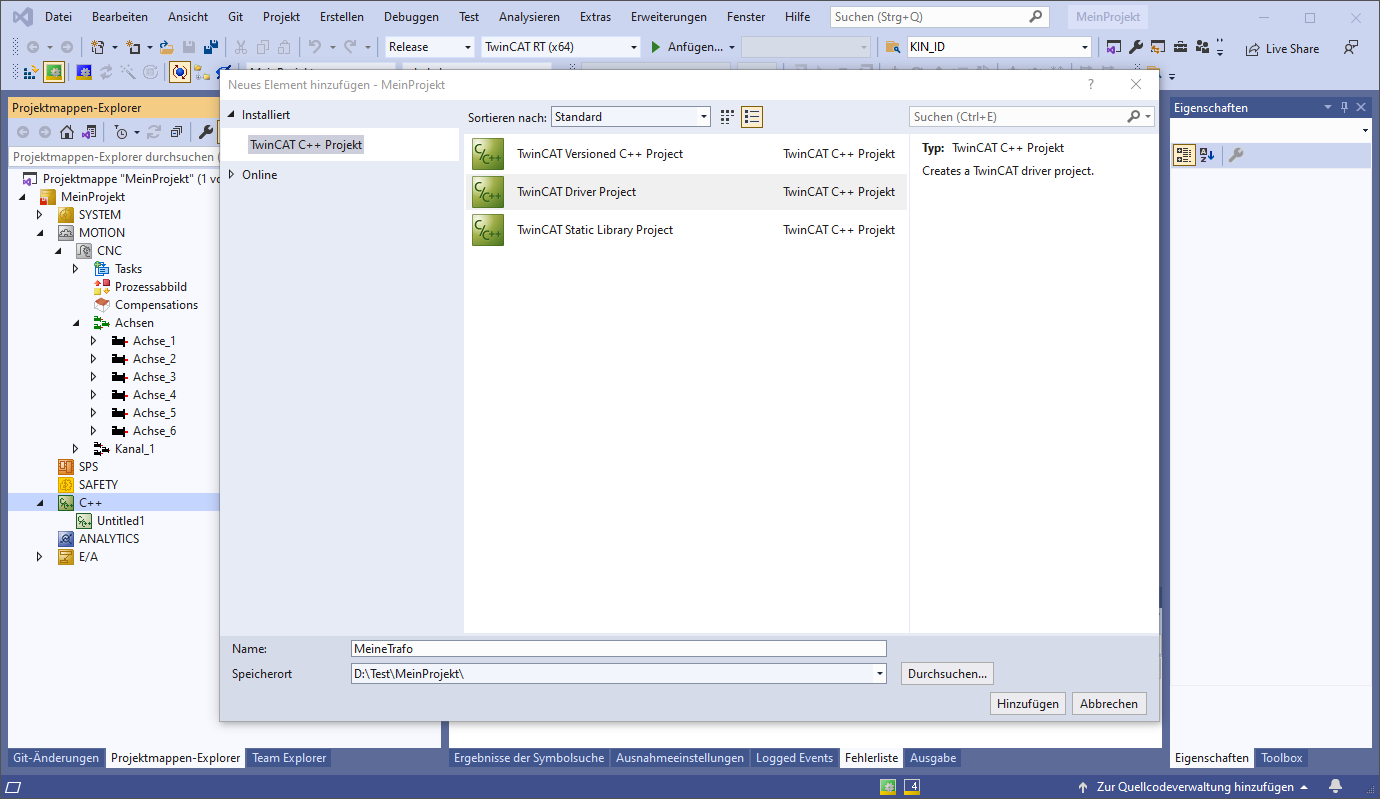This screenshot has height=799, width=1380.
Task: Click the Collapse All icon in Projektmappen-Explorer
Action: click(x=176, y=132)
